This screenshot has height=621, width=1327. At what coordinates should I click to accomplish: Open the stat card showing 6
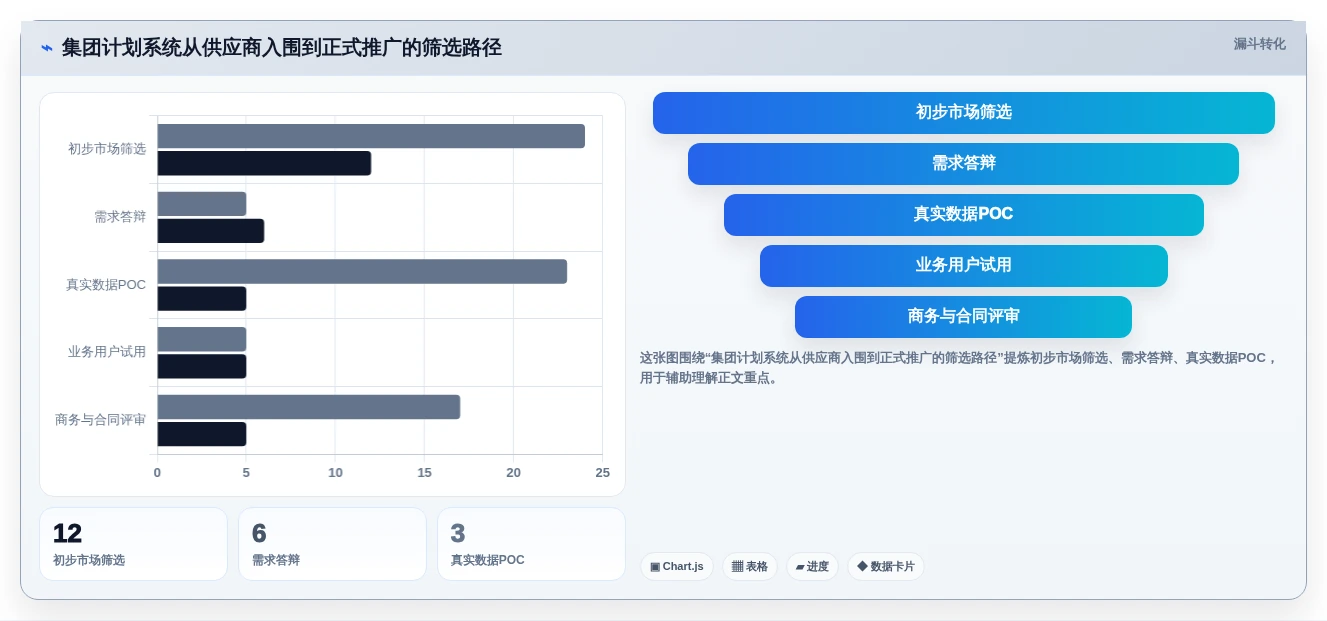[x=332, y=544]
